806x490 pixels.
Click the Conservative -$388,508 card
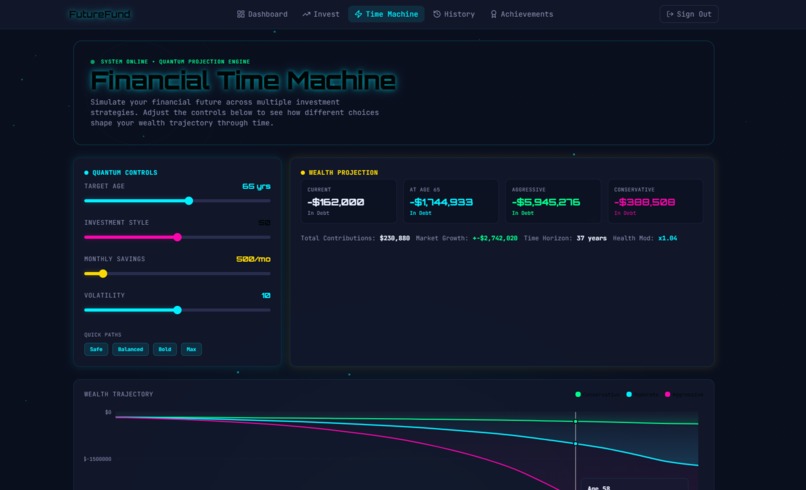[655, 201]
